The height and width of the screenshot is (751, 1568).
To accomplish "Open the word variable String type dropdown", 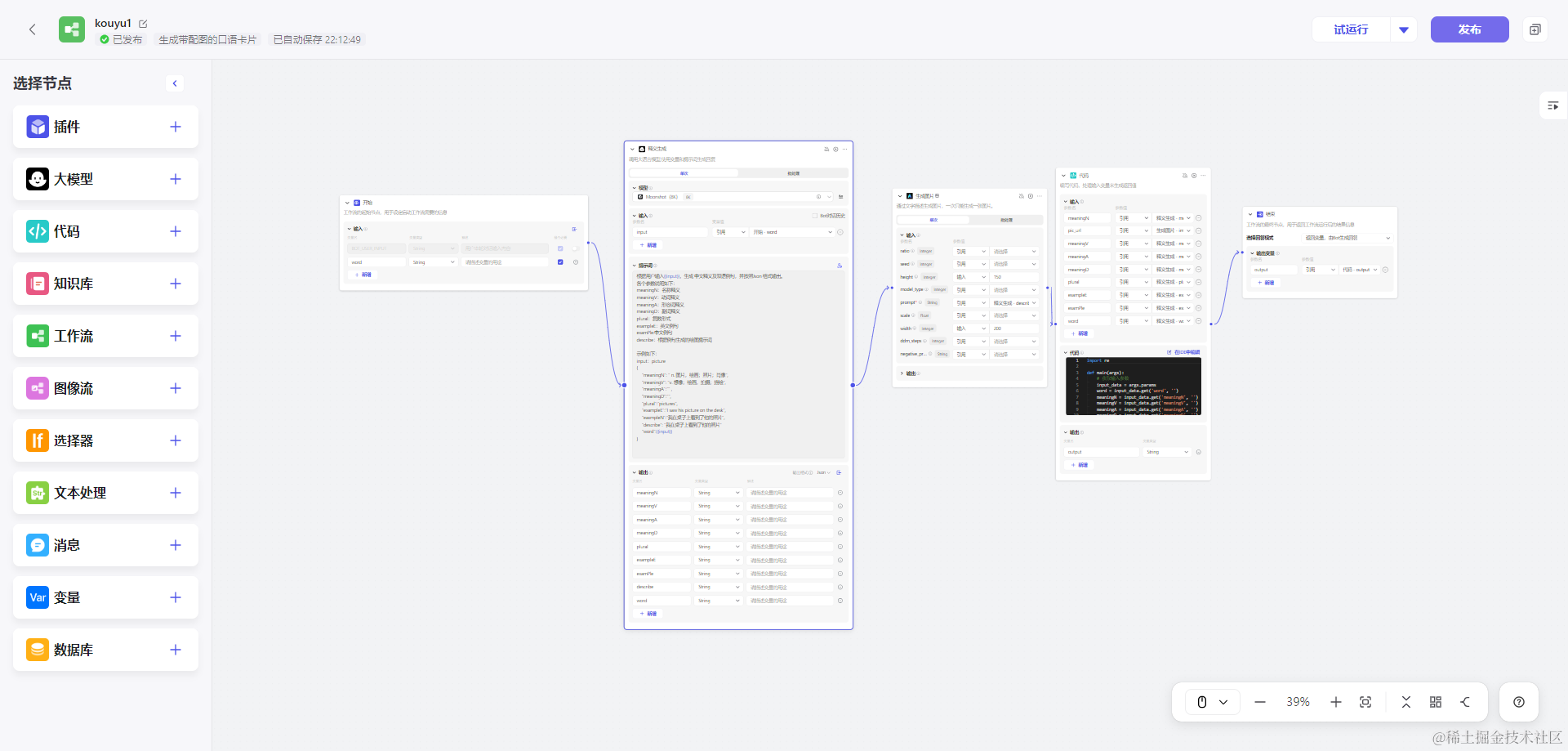I will 433,262.
